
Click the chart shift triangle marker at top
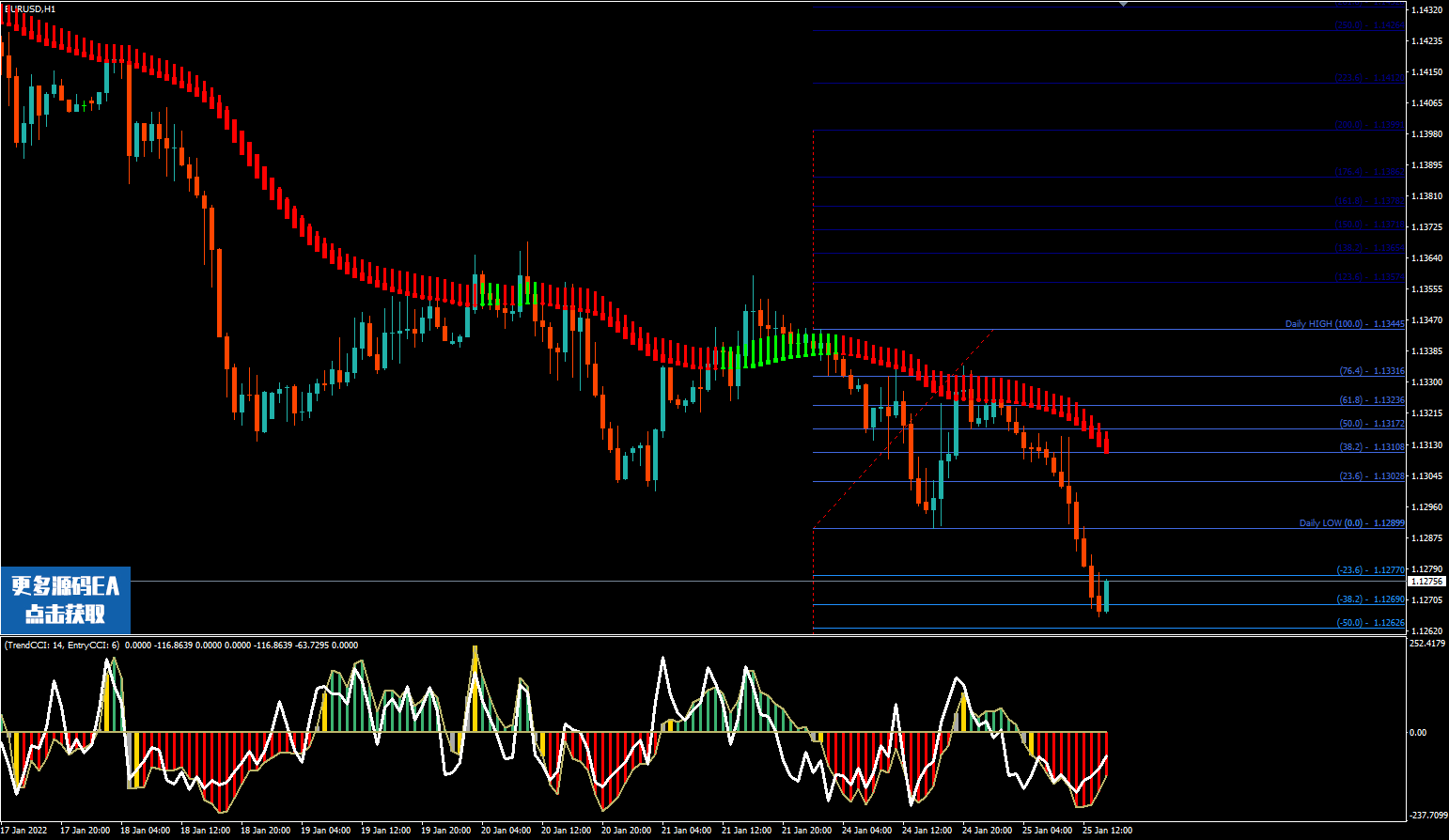pyautogui.click(x=1123, y=5)
